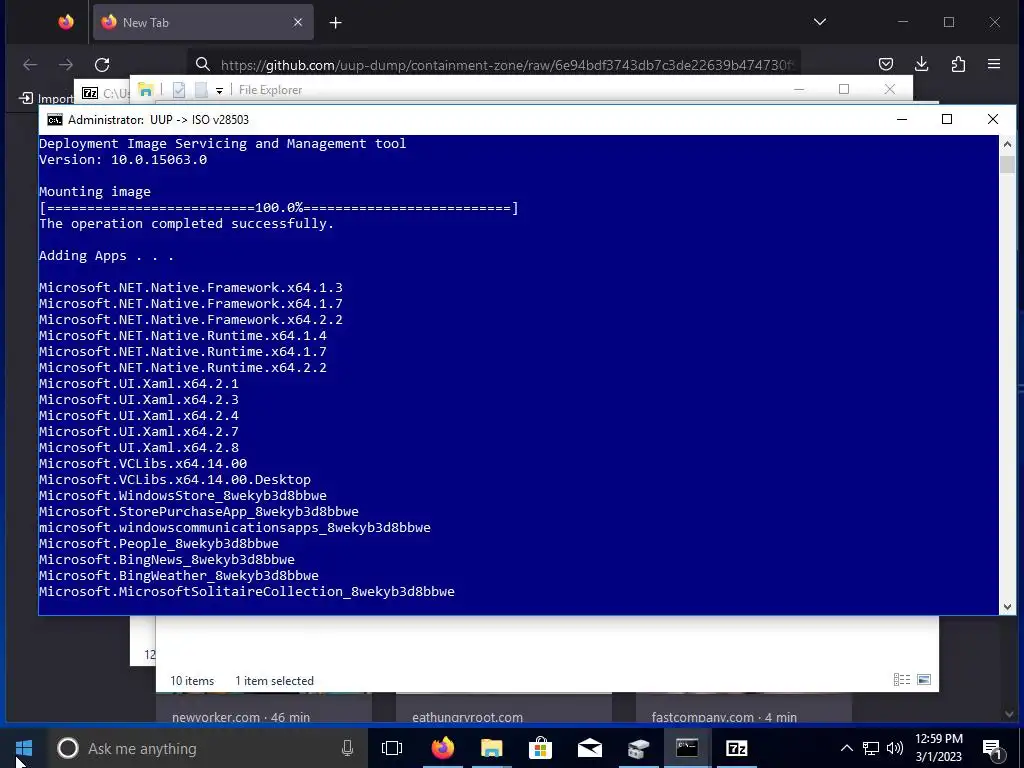Image resolution: width=1024 pixels, height=768 pixels.
Task: Click the line 'Adding Apps . . .' in console
Action: [106, 255]
